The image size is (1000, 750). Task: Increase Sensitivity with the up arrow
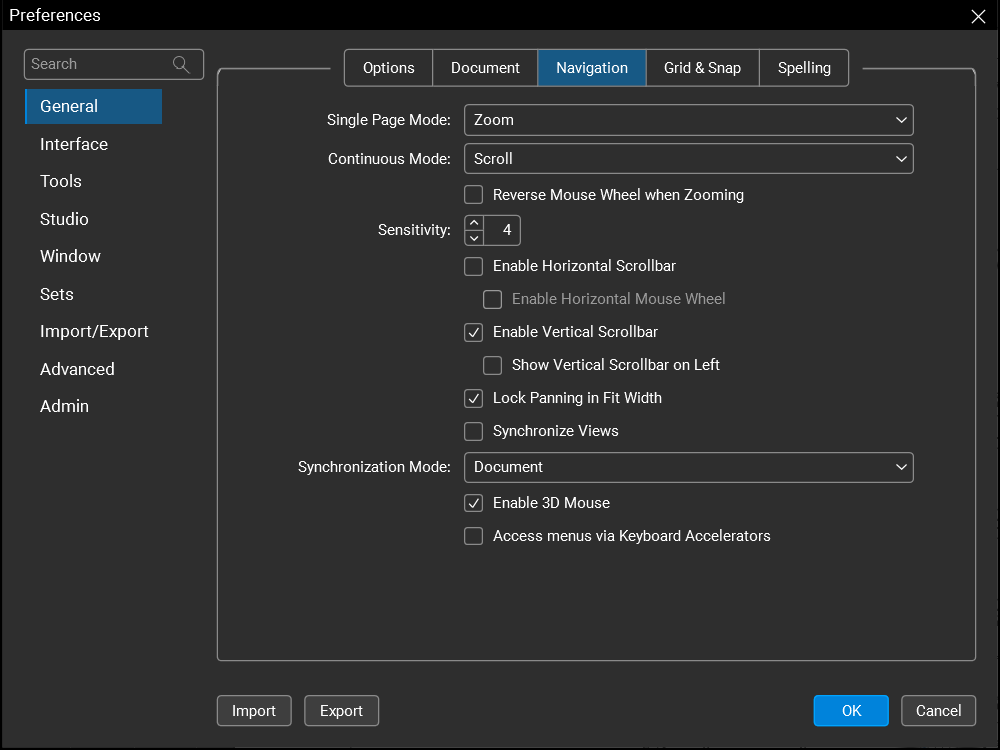tap(474, 224)
